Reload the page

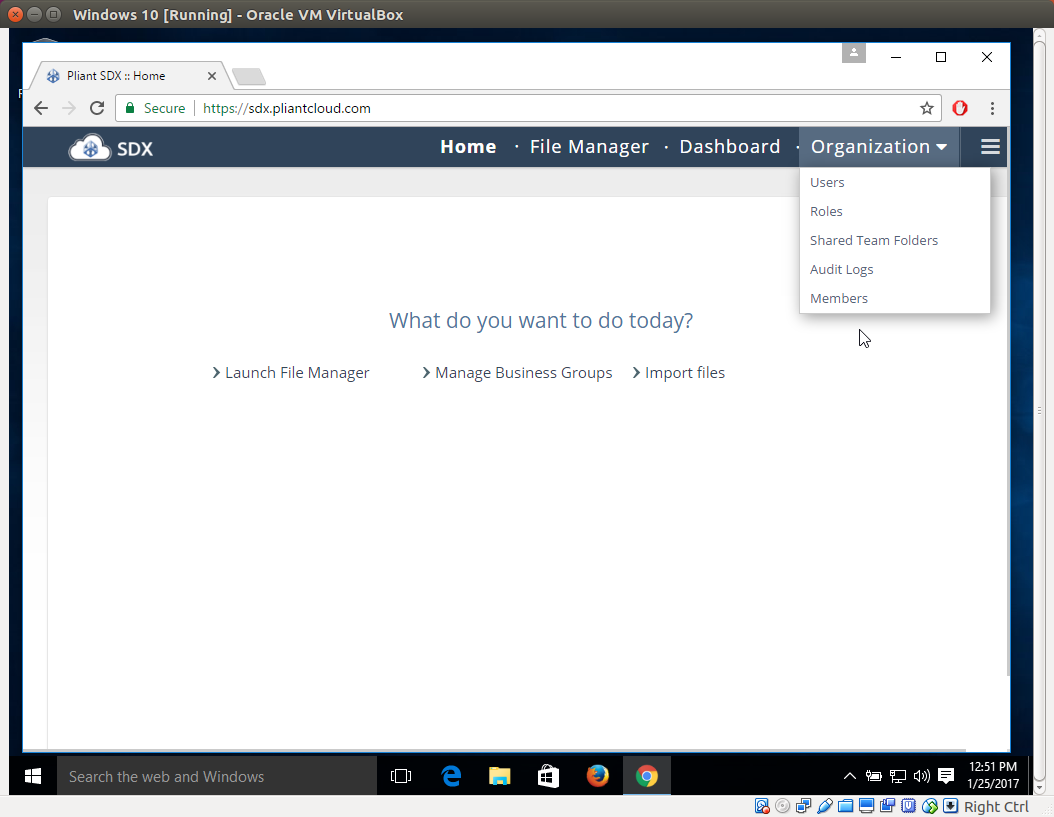coord(97,108)
